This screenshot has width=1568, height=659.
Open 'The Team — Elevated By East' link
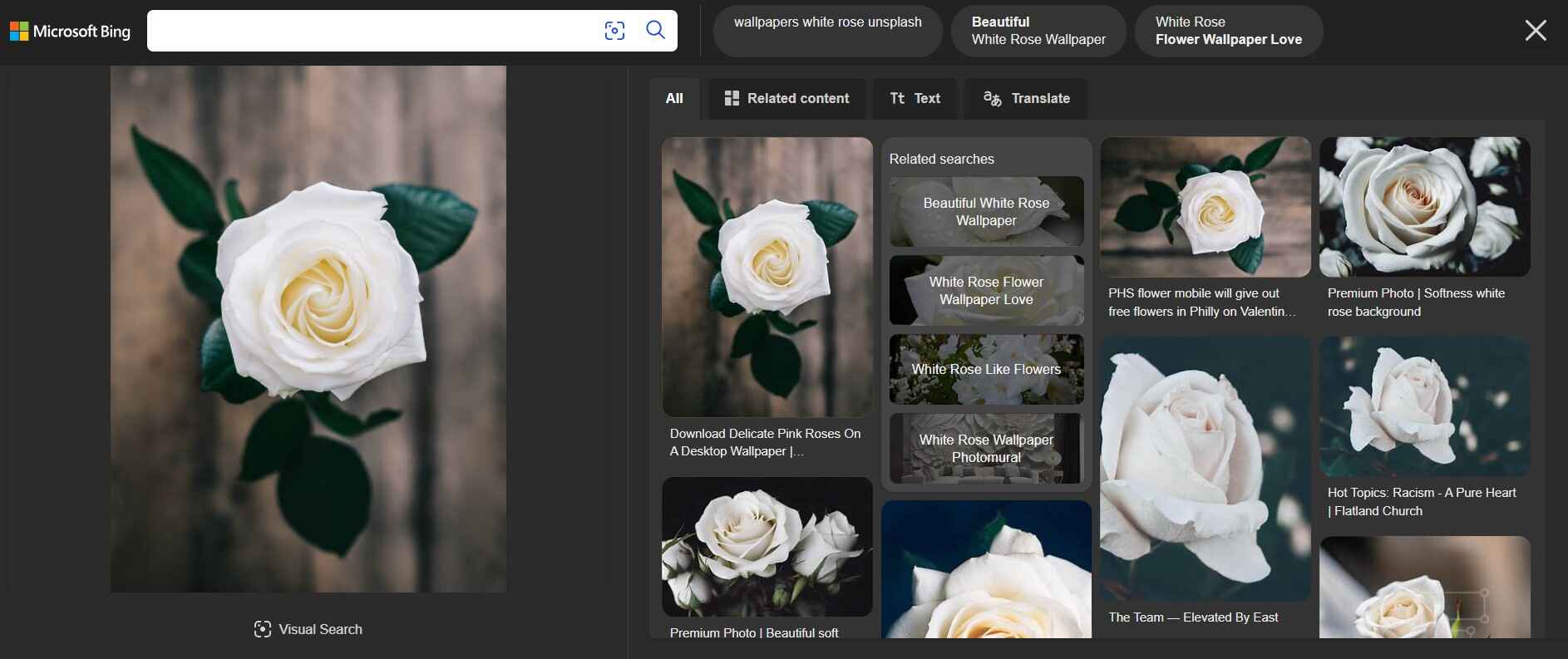click(1193, 617)
